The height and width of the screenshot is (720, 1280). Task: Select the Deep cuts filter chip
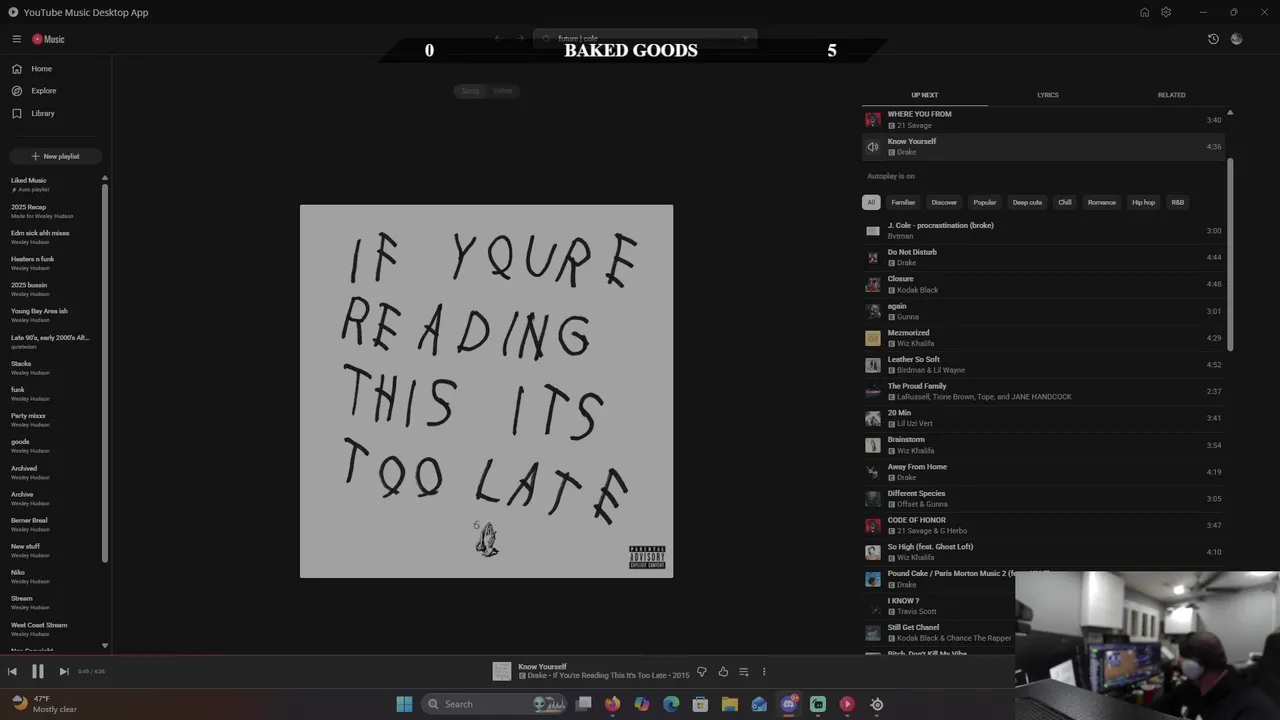1027,202
